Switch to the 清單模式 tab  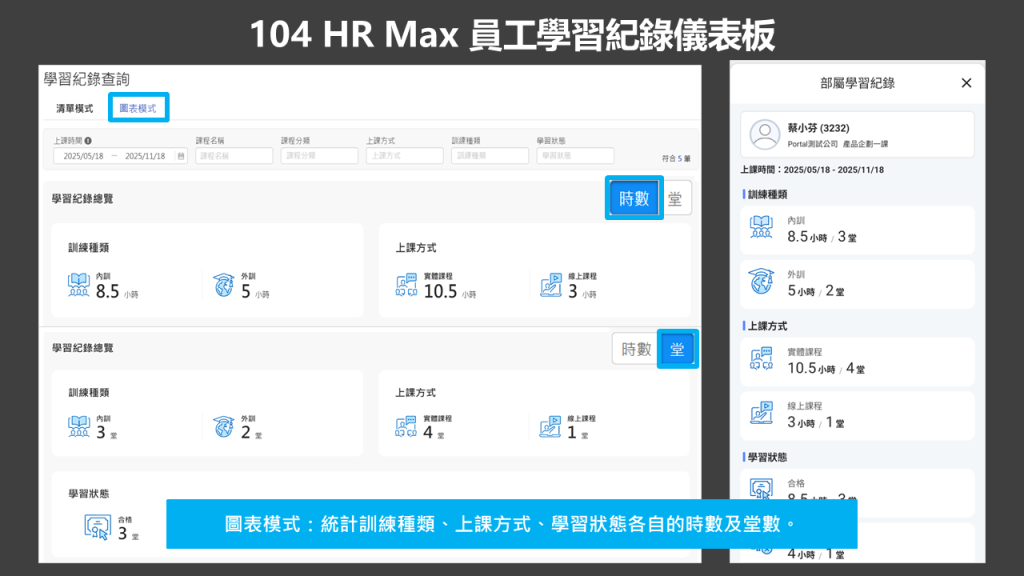coord(74,108)
